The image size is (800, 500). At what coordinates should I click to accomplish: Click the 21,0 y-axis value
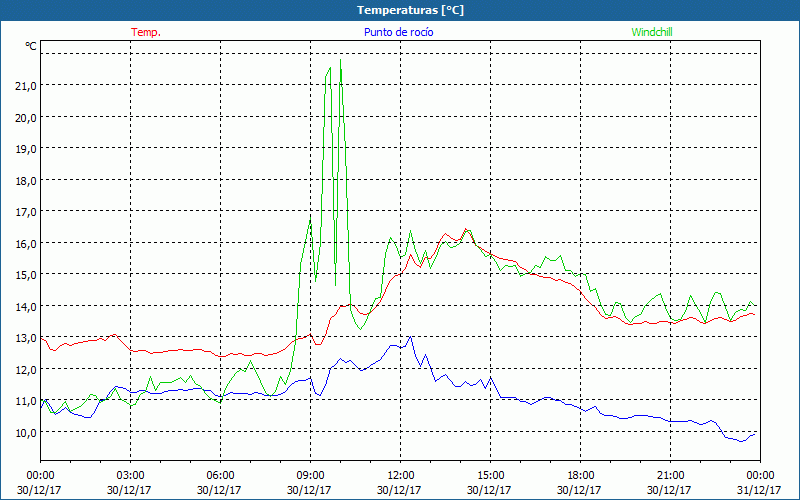coord(26,86)
